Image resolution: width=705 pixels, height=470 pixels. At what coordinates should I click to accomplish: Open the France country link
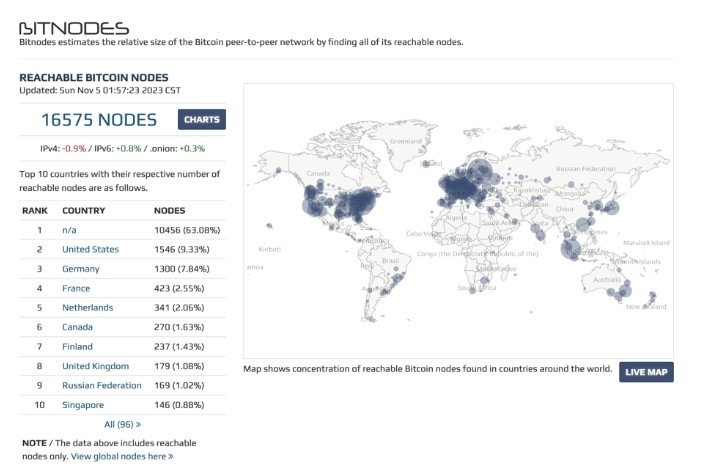(x=76, y=288)
